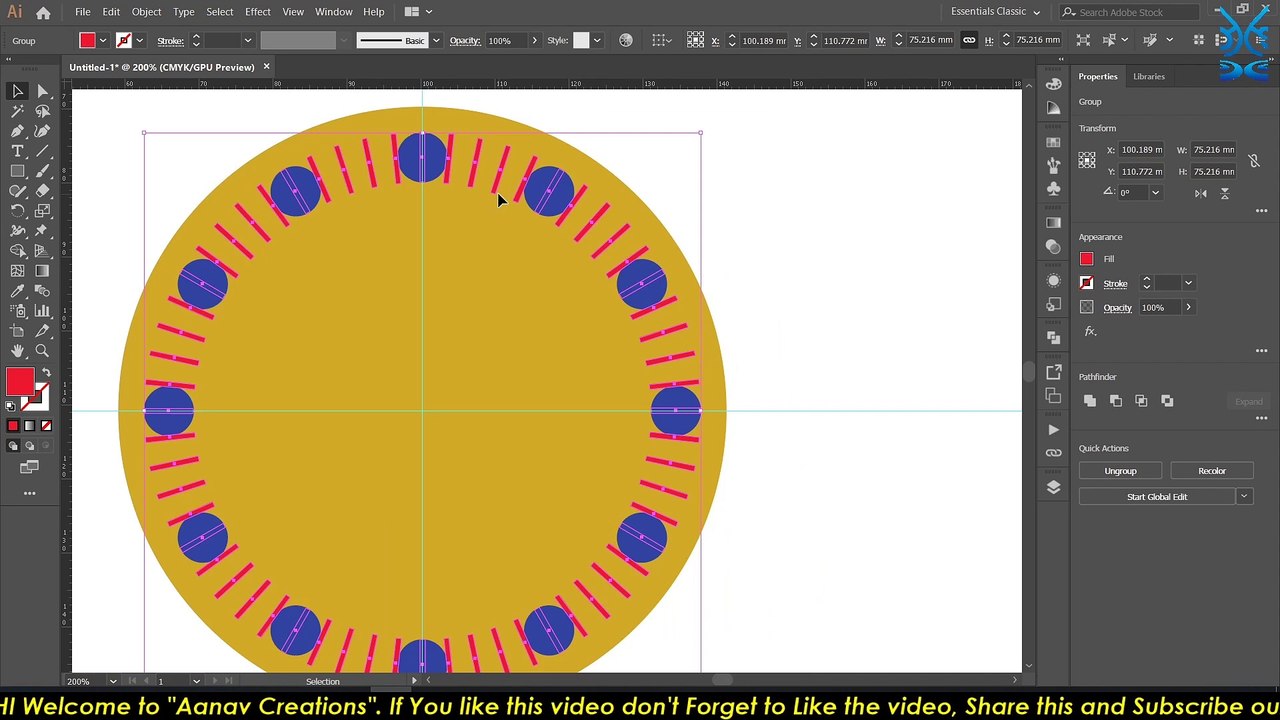This screenshot has height=720, width=1280.
Task: Select the Artboard tool
Action: tap(17, 331)
